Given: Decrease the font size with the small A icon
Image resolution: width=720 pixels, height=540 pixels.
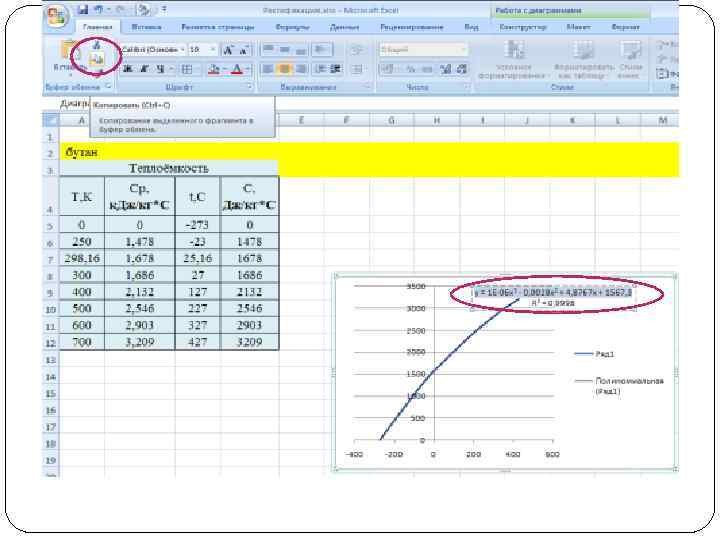Looking at the screenshot, I should point(244,50).
